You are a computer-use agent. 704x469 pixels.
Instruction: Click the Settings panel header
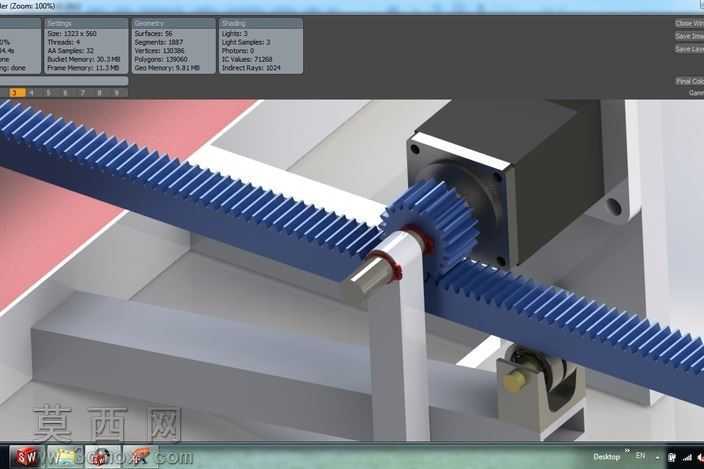(x=86, y=23)
